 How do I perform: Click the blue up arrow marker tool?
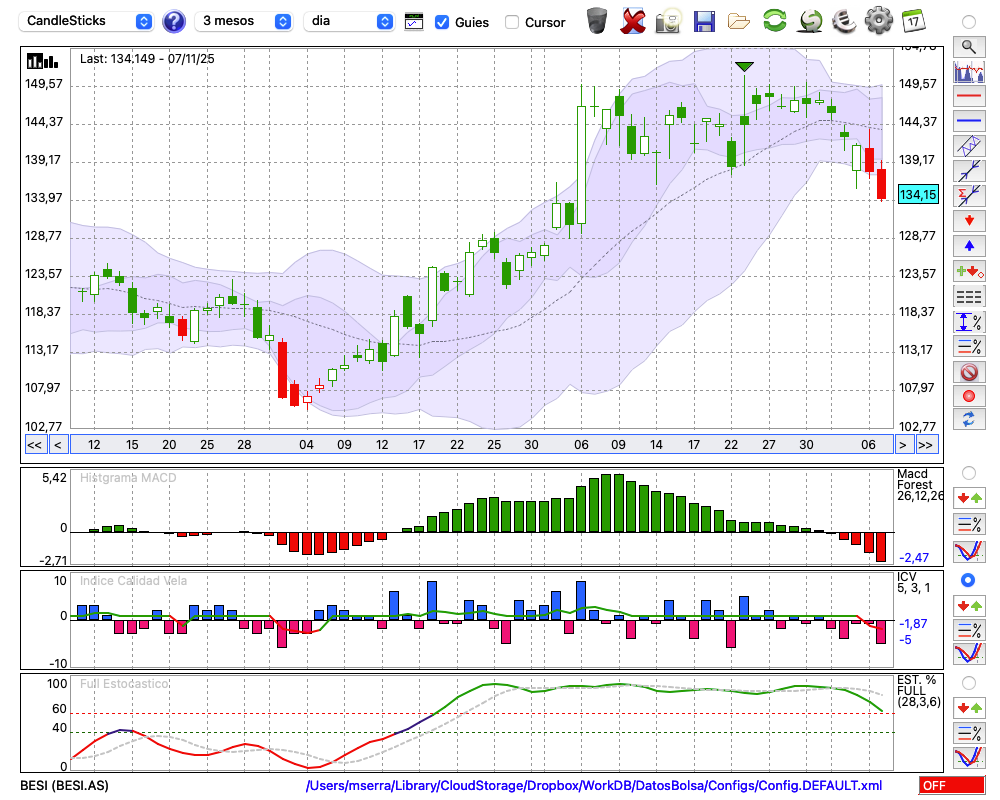click(968, 245)
